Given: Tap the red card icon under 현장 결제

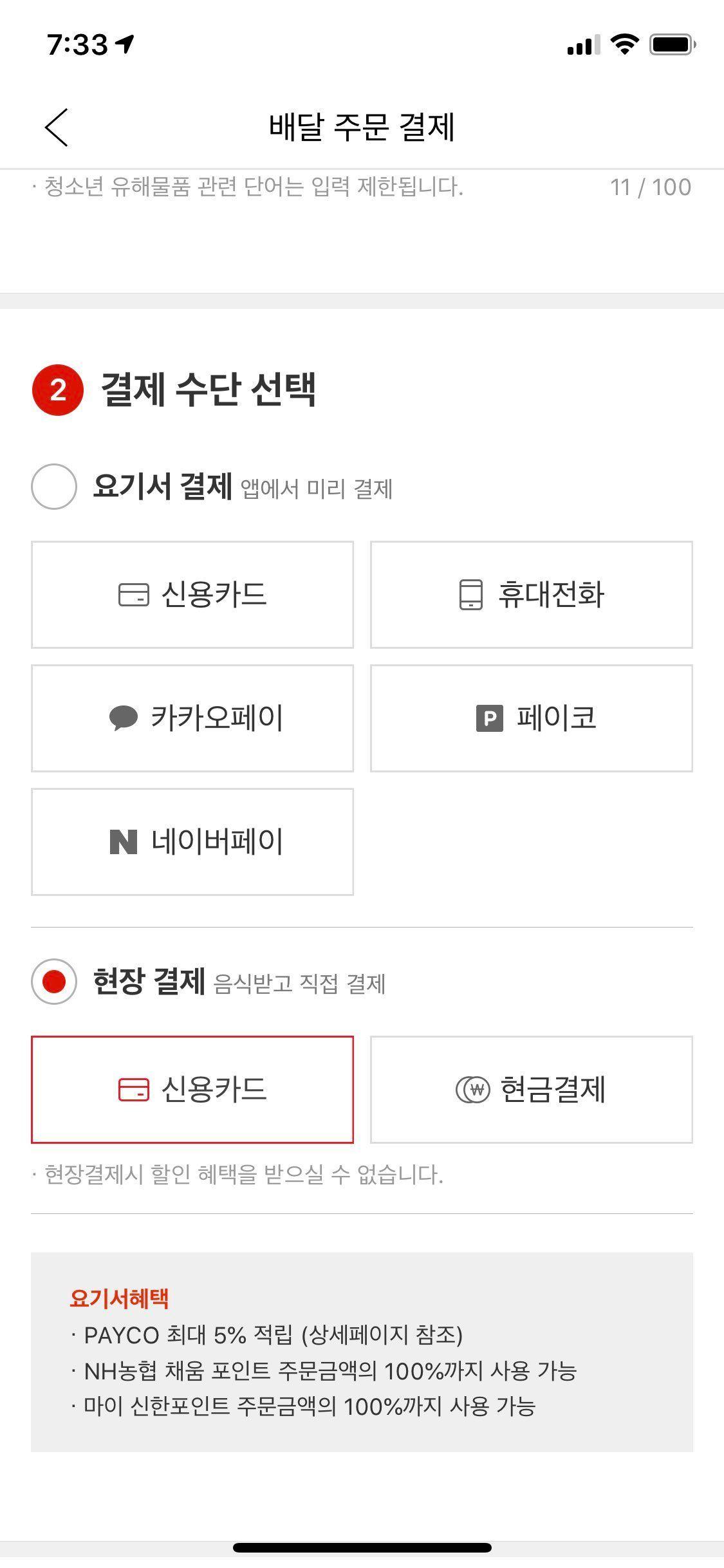Looking at the screenshot, I should pos(133,1090).
